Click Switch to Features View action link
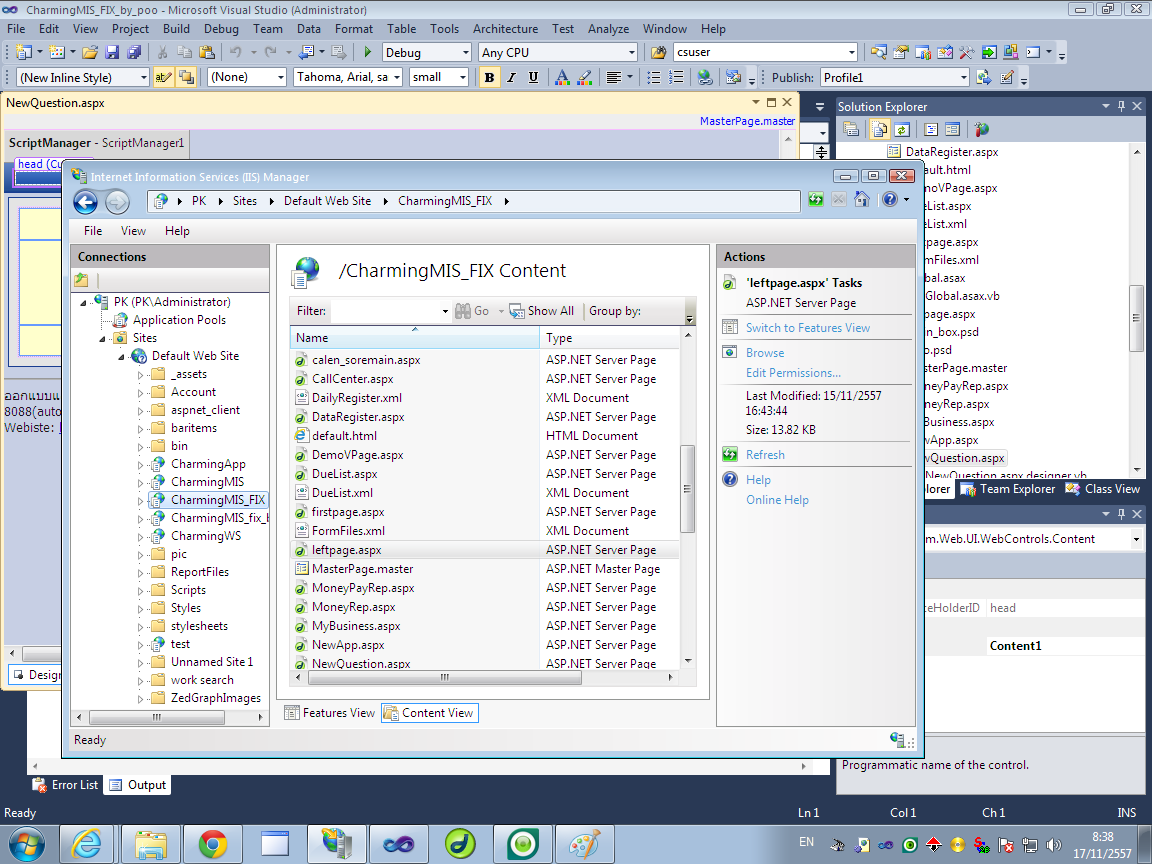The image size is (1152, 864). (807, 328)
